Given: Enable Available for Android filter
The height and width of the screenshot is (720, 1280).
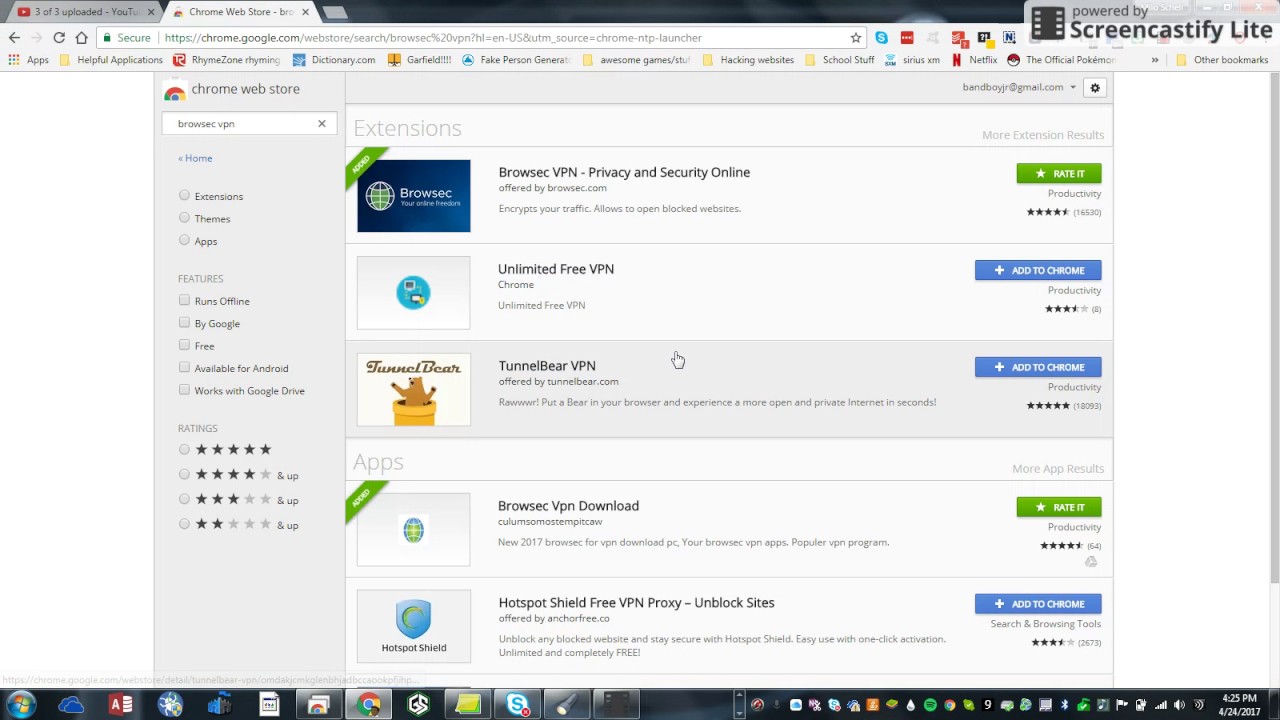Looking at the screenshot, I should tap(184, 368).
